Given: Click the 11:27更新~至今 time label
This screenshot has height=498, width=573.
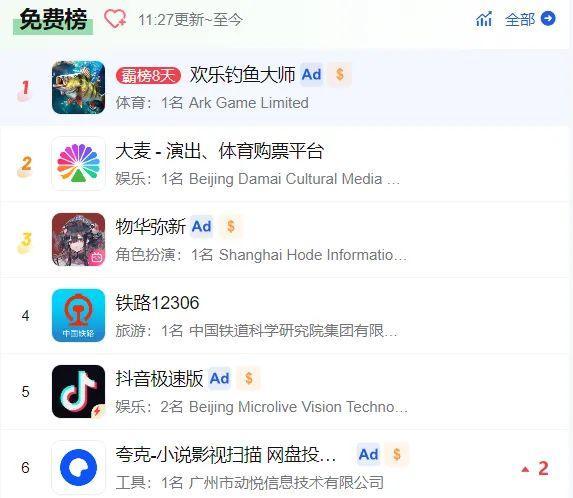Looking at the screenshot, I should pyautogui.click(x=190, y=19).
